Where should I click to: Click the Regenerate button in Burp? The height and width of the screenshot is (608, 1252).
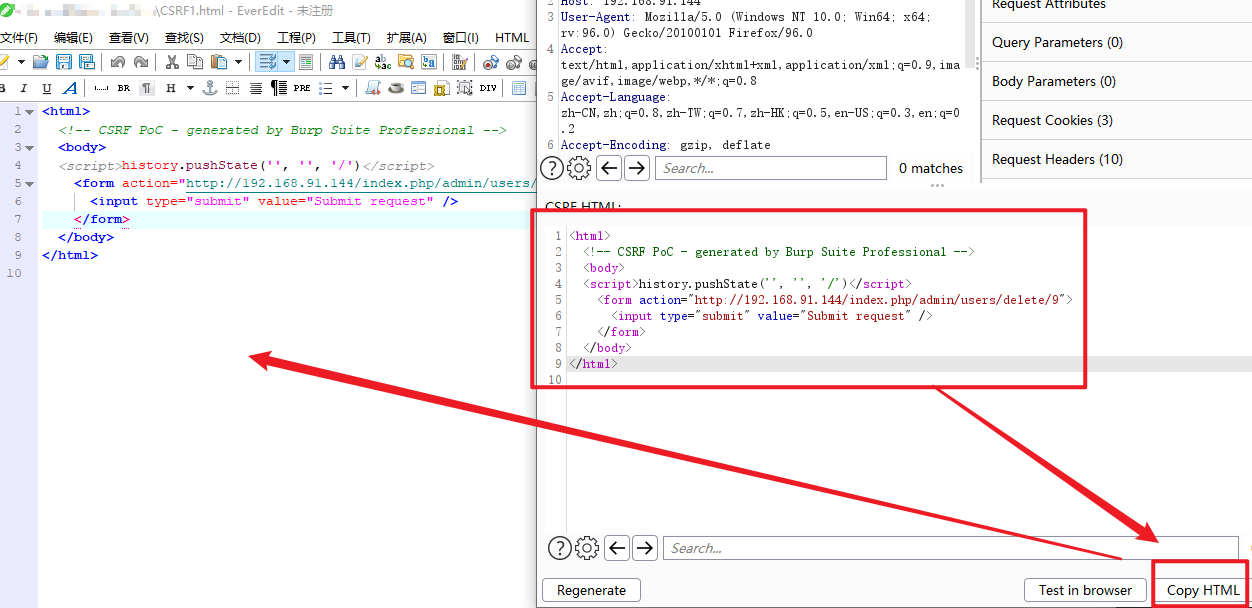[x=591, y=590]
